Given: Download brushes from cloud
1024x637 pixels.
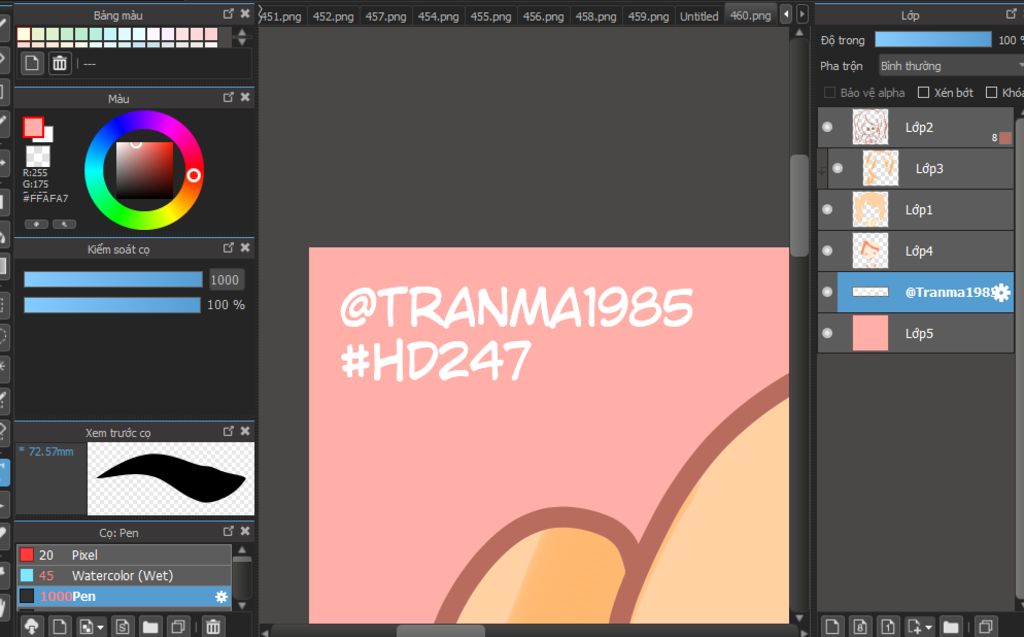Looking at the screenshot, I should 31,627.
